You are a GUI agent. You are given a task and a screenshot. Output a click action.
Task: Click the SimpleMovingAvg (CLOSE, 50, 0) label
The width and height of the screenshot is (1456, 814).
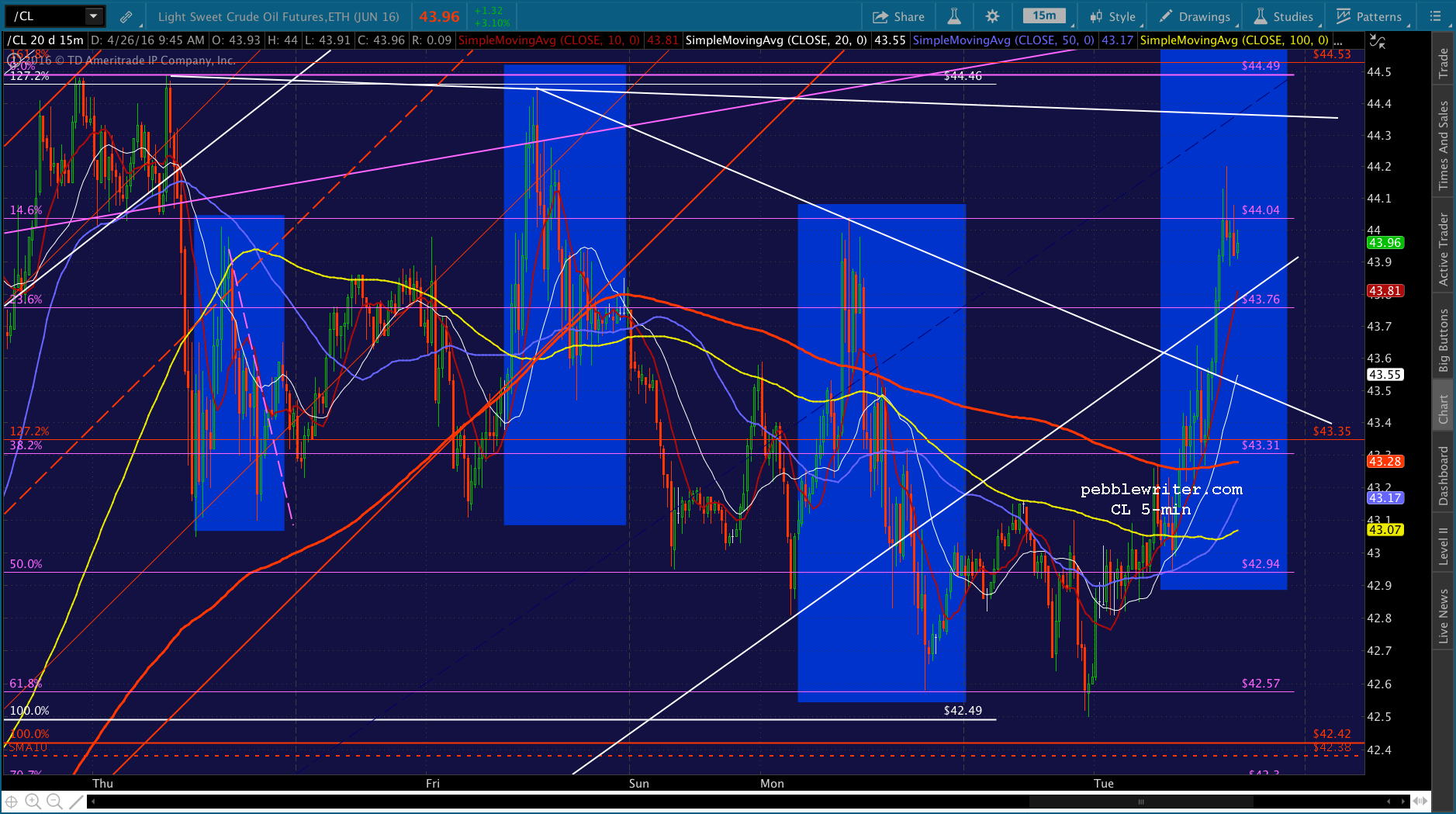[1004, 40]
